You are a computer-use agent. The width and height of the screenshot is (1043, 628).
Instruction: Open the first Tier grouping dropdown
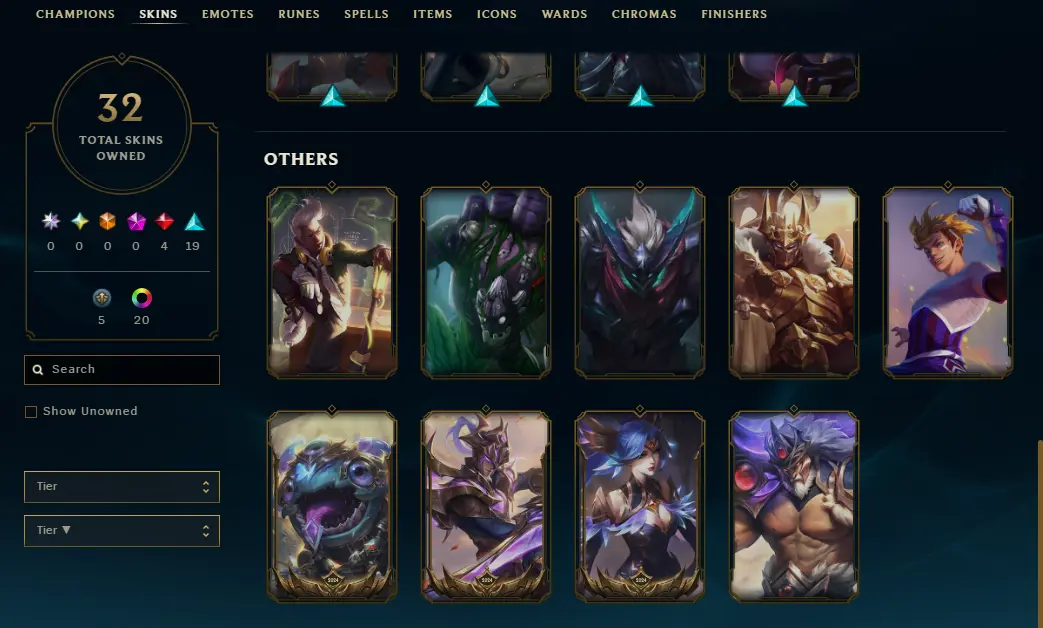click(x=122, y=487)
